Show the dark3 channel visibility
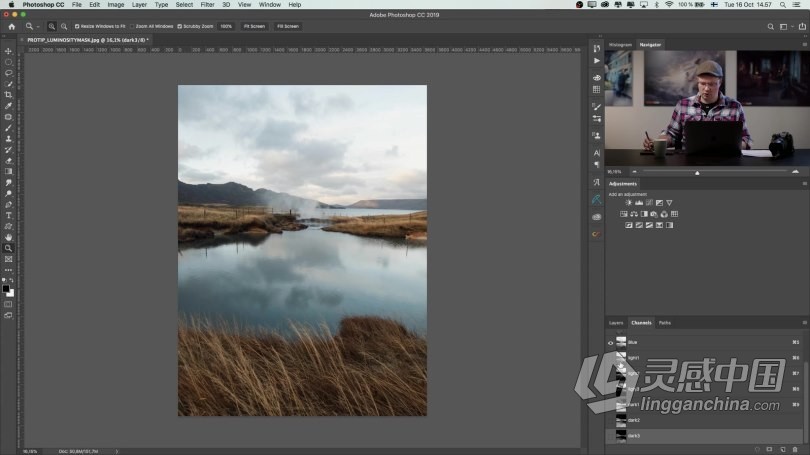This screenshot has width=810, height=455. coord(611,436)
